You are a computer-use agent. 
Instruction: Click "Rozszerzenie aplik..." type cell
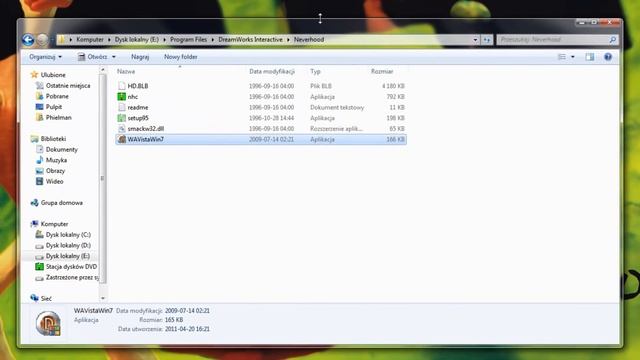point(336,129)
